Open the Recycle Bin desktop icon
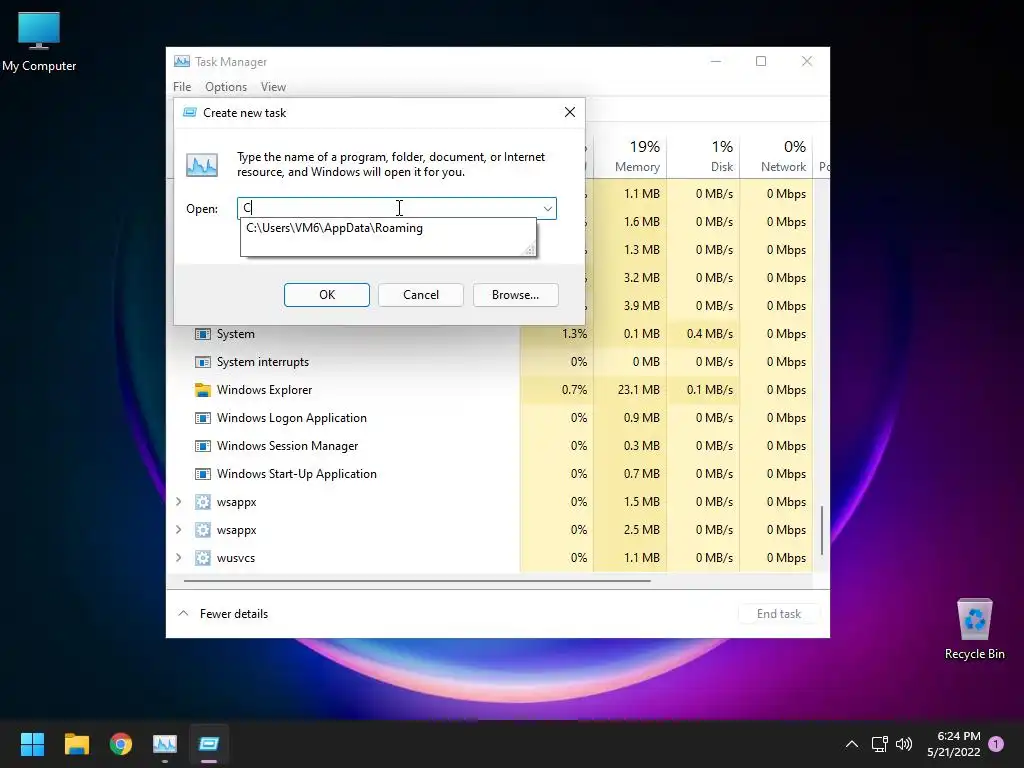The height and width of the screenshot is (768, 1024). coord(974,628)
